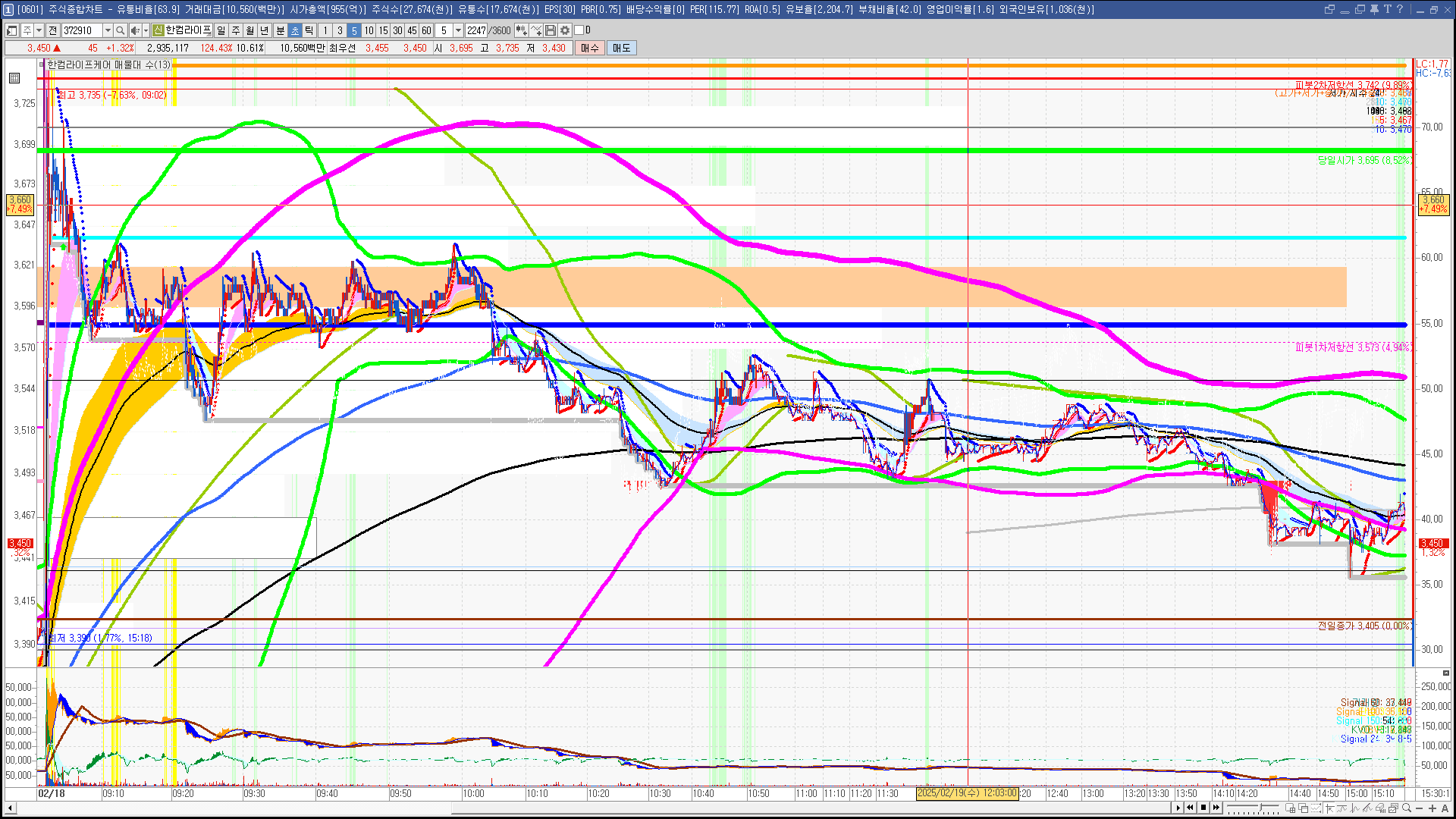This screenshot has width=1456, height=819.
Task: Click the zoom-out minus icon at bottom
Action: 1419,808
